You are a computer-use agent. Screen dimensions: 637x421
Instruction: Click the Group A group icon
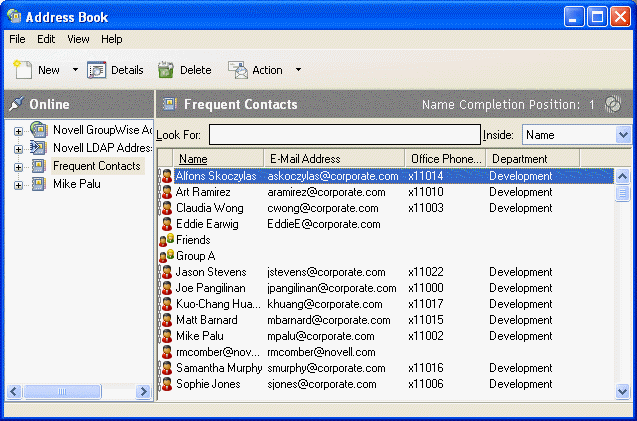coord(167,256)
